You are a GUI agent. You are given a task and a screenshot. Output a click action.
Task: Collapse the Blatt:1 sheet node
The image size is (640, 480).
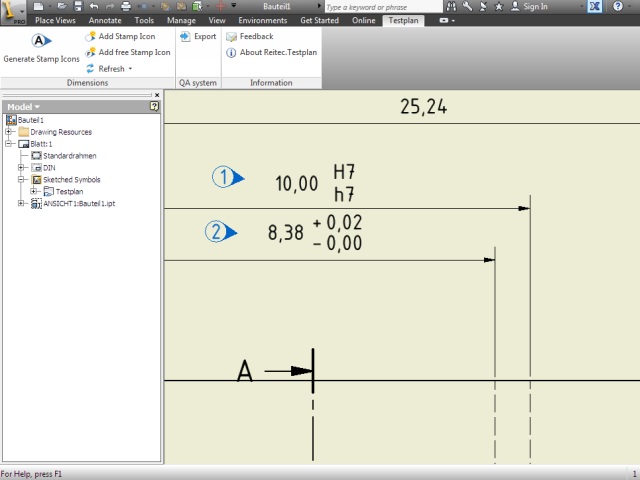tap(9, 144)
